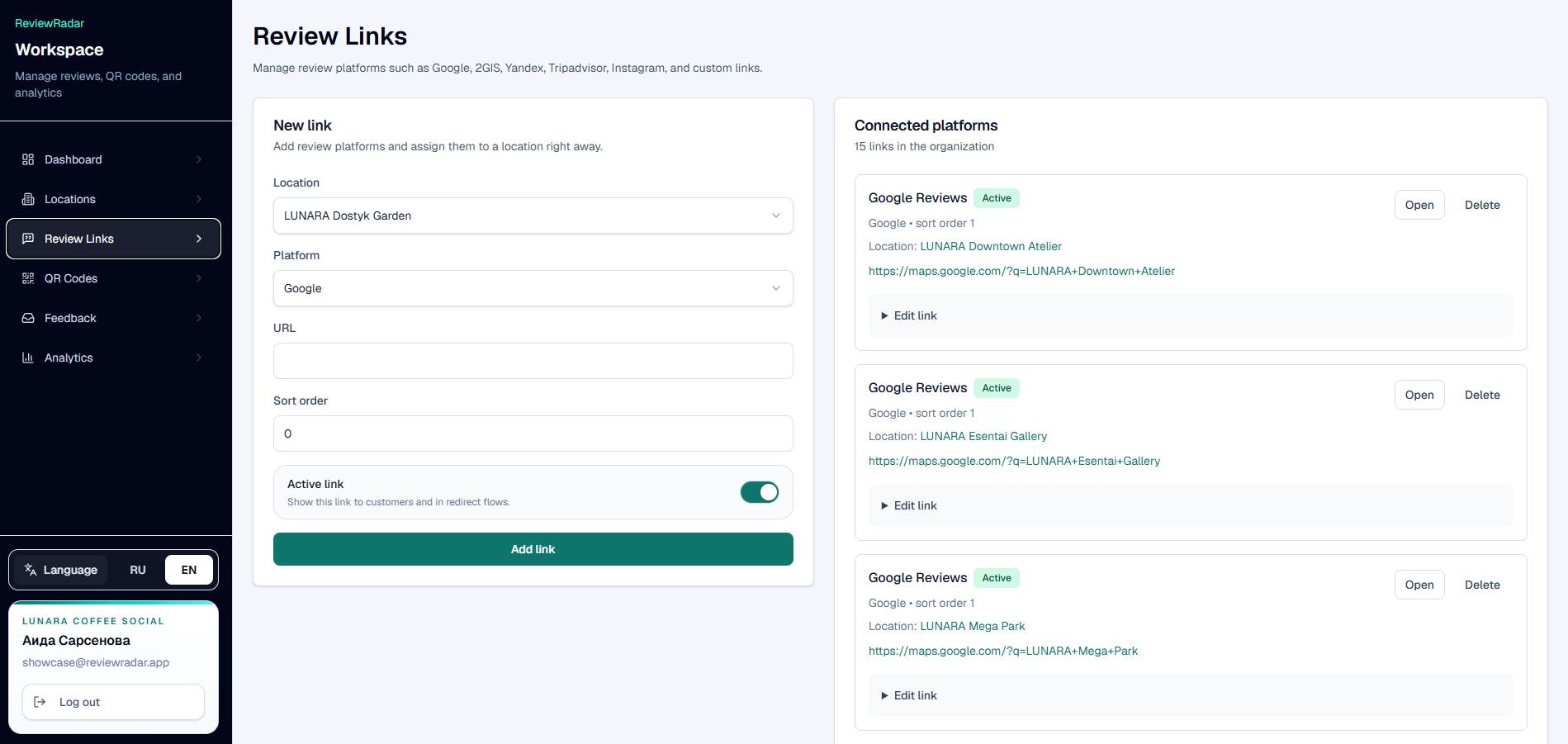Screen dimensions: 1568x744
Task: Click the Dashboard grid icon
Action: tap(28, 159)
